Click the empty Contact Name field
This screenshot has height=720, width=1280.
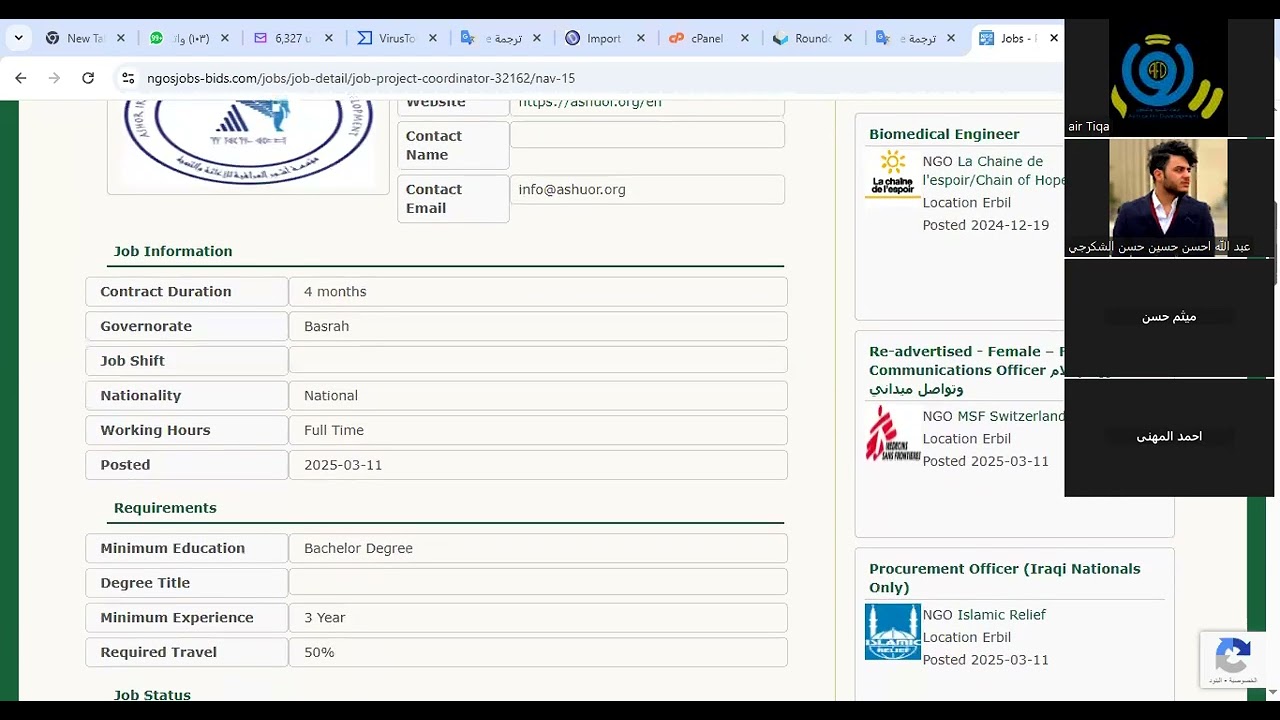point(647,135)
